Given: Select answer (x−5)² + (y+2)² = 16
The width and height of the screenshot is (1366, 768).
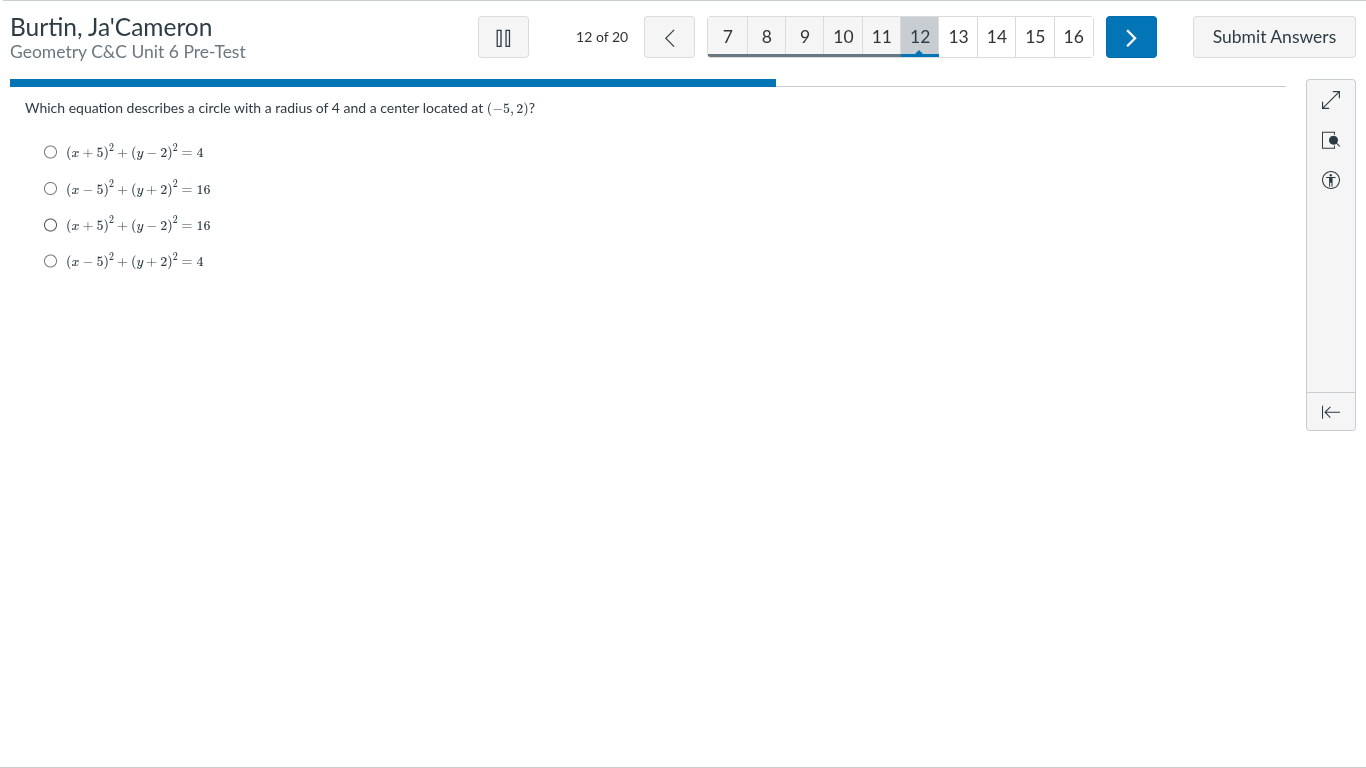Looking at the screenshot, I should coord(51,189).
